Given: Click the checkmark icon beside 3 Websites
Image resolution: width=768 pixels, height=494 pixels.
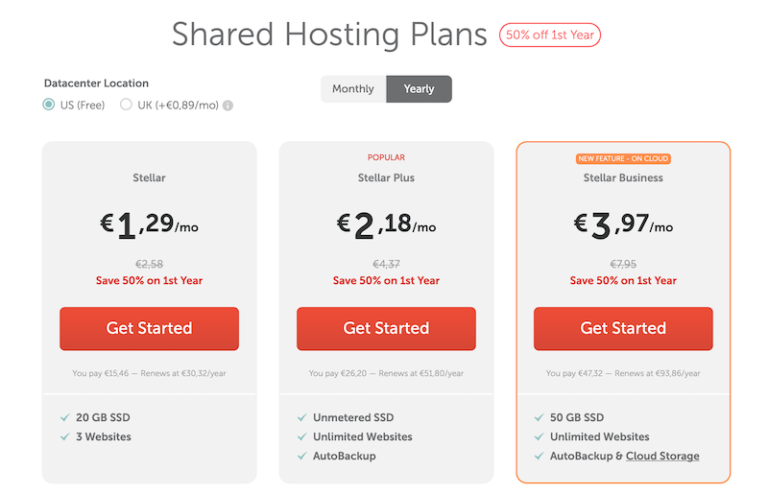Looking at the screenshot, I should [x=65, y=437].
